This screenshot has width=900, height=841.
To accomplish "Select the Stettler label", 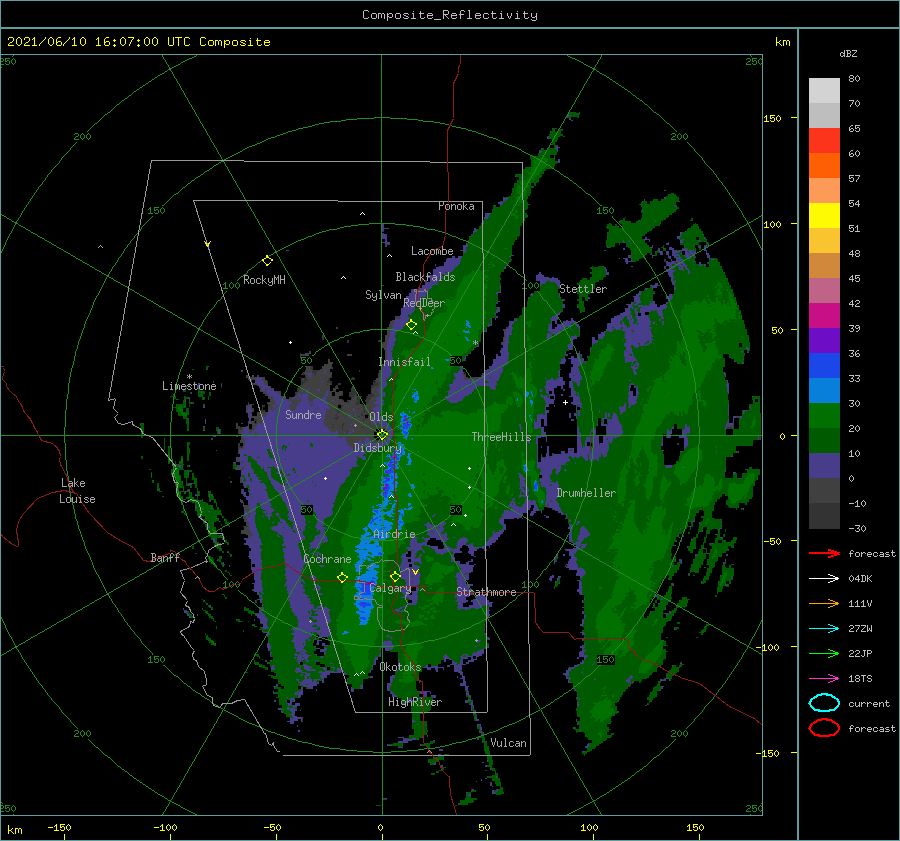I will [583, 289].
